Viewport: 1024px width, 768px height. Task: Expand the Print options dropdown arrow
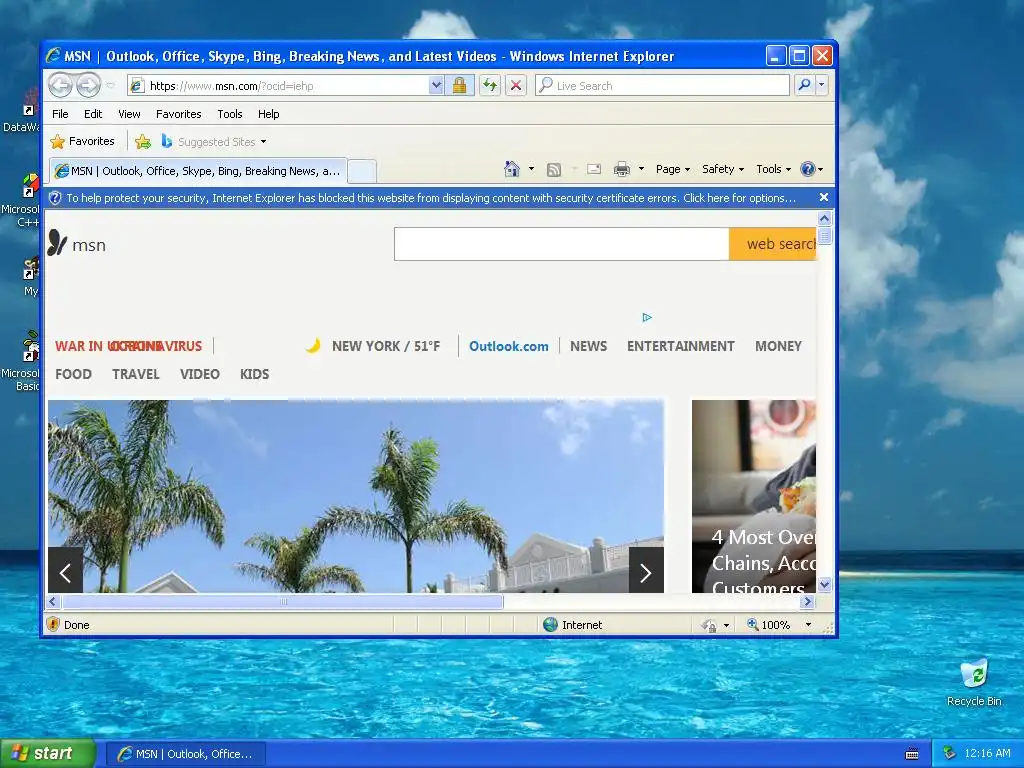[641, 169]
